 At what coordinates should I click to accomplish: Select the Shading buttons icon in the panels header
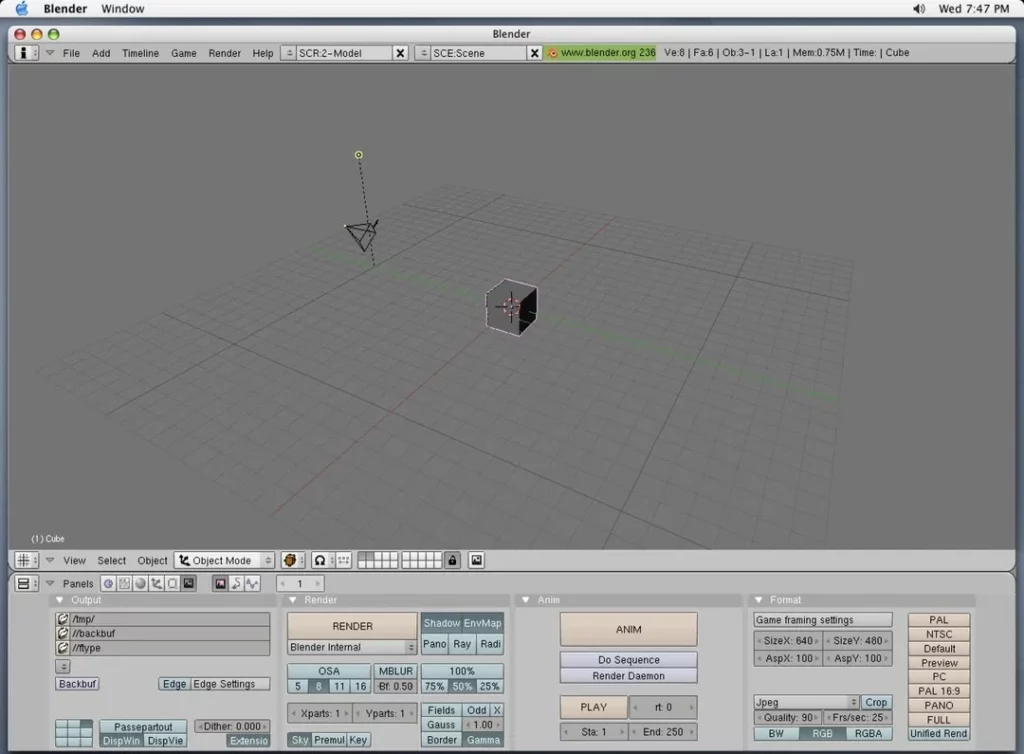click(x=141, y=583)
